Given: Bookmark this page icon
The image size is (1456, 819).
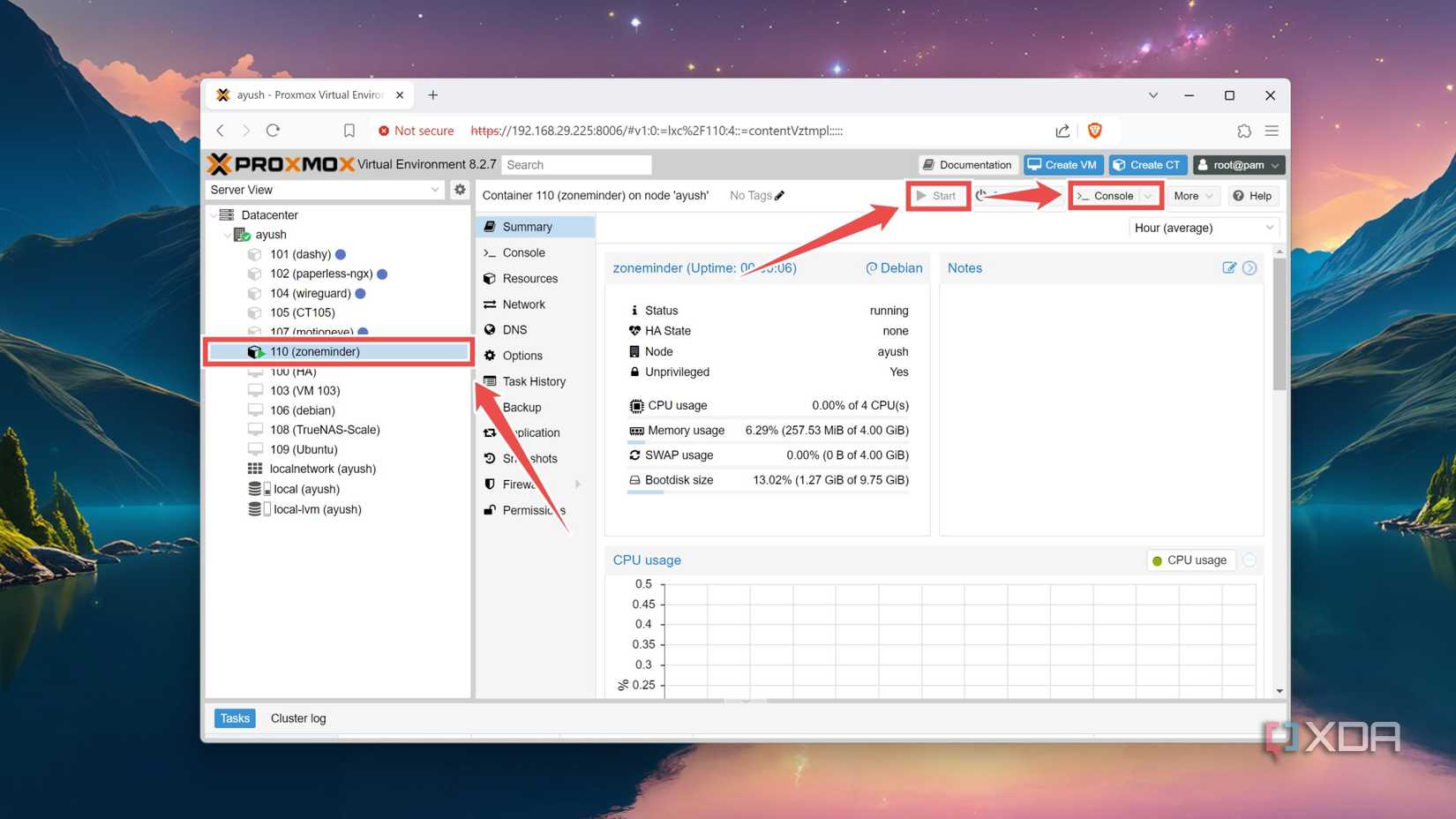Looking at the screenshot, I should [x=349, y=131].
